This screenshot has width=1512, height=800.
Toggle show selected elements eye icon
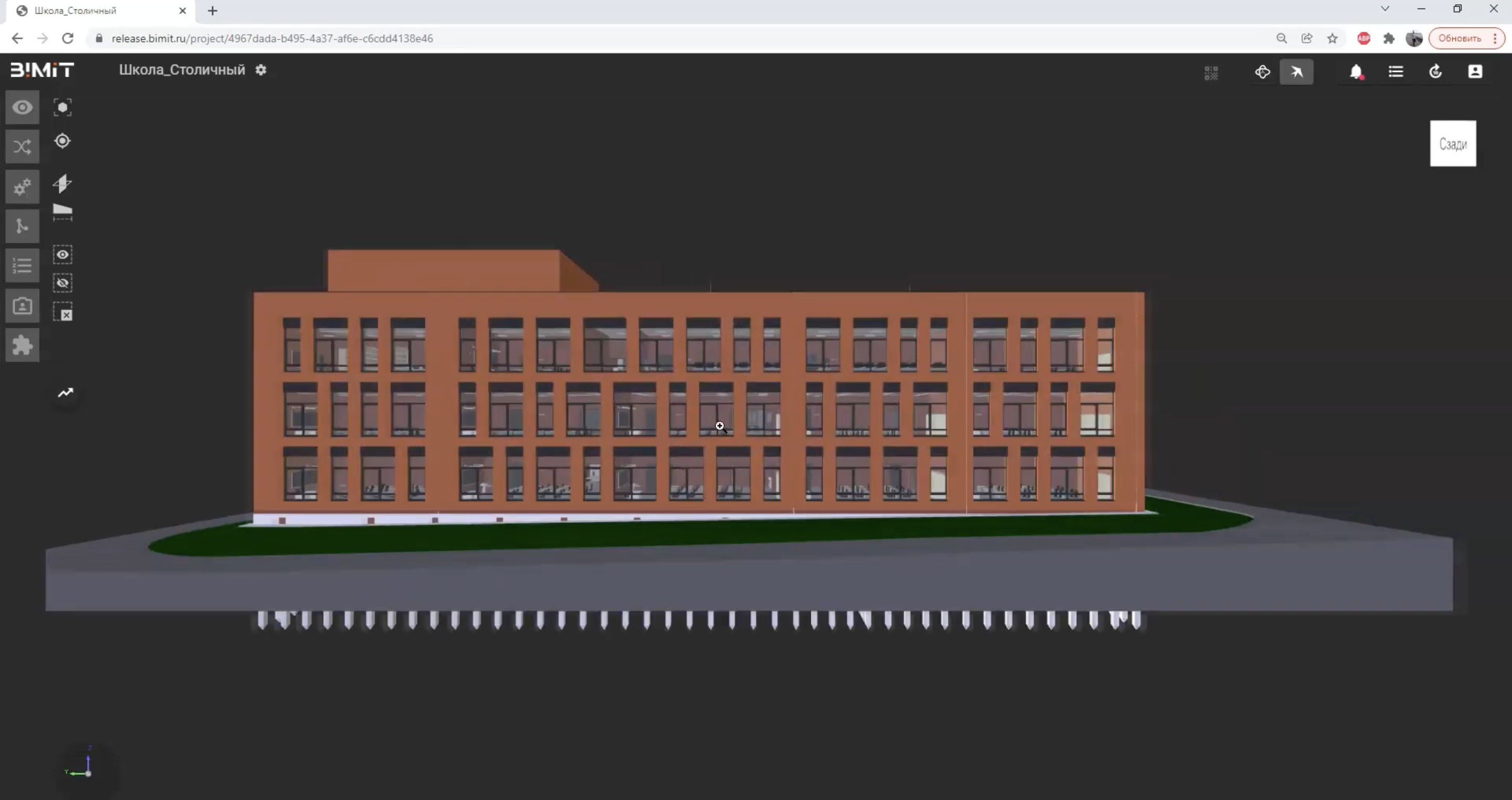click(63, 255)
